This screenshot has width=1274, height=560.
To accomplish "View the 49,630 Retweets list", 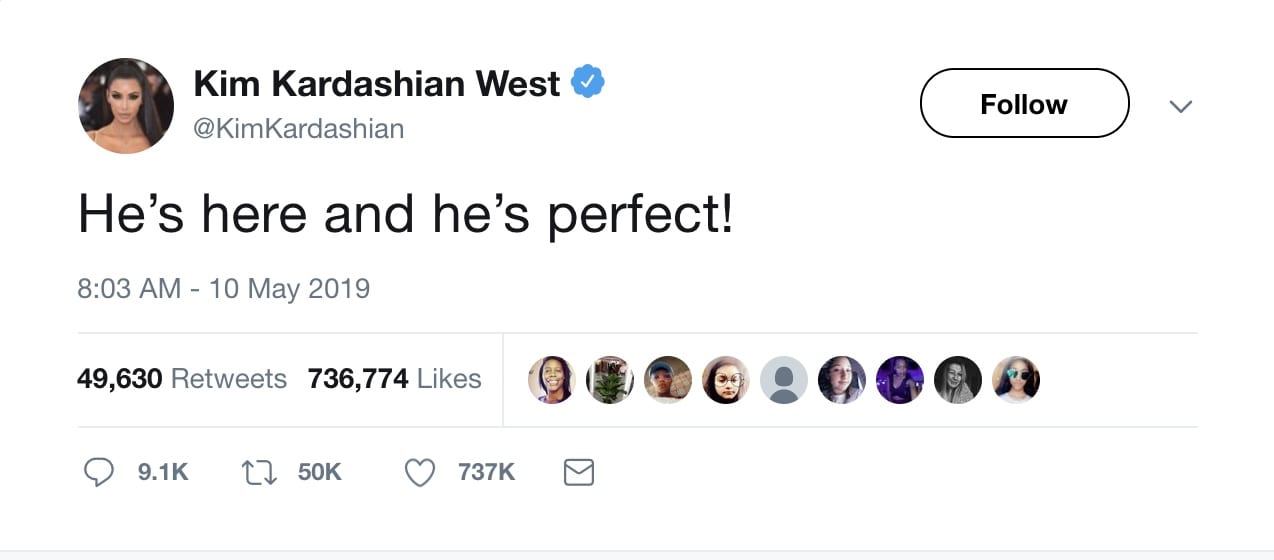I will click(181, 379).
